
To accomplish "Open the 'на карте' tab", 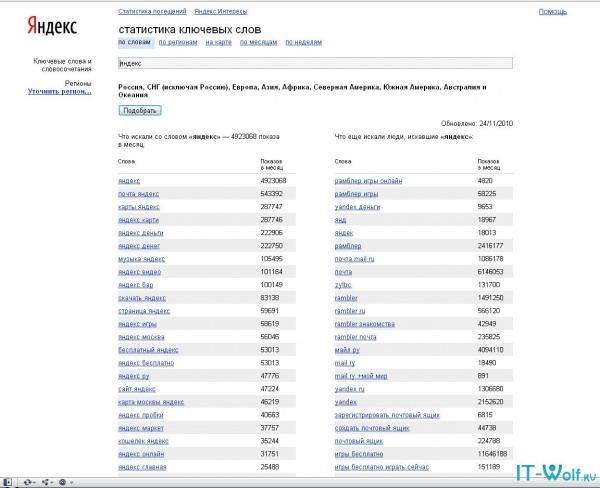I will (x=218, y=42).
